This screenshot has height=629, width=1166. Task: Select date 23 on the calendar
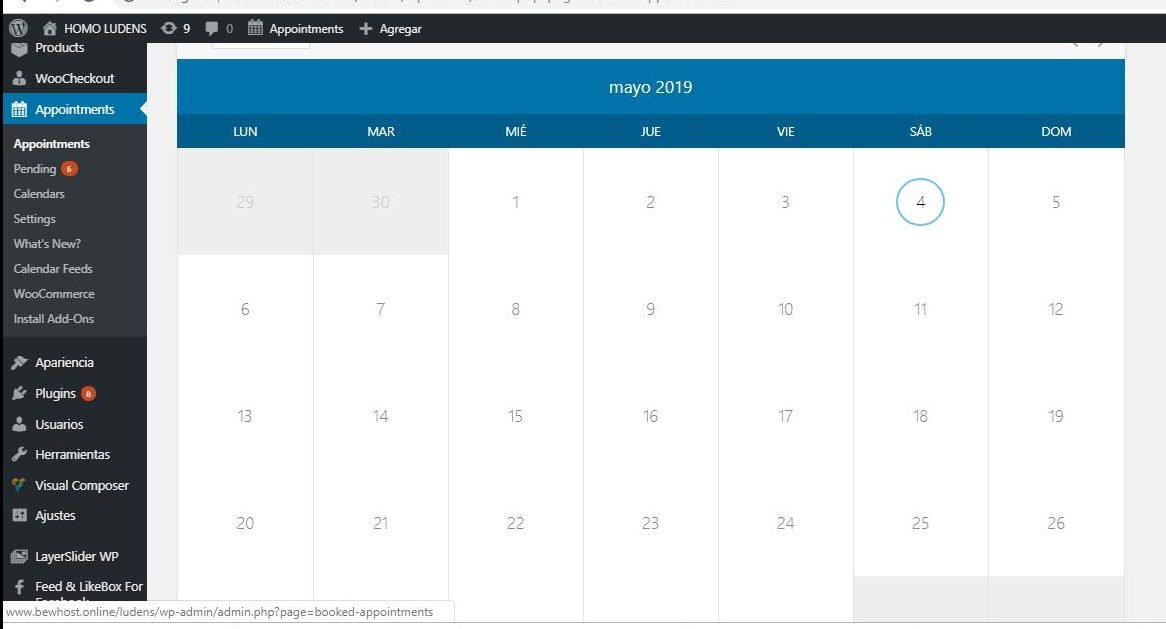[651, 523]
